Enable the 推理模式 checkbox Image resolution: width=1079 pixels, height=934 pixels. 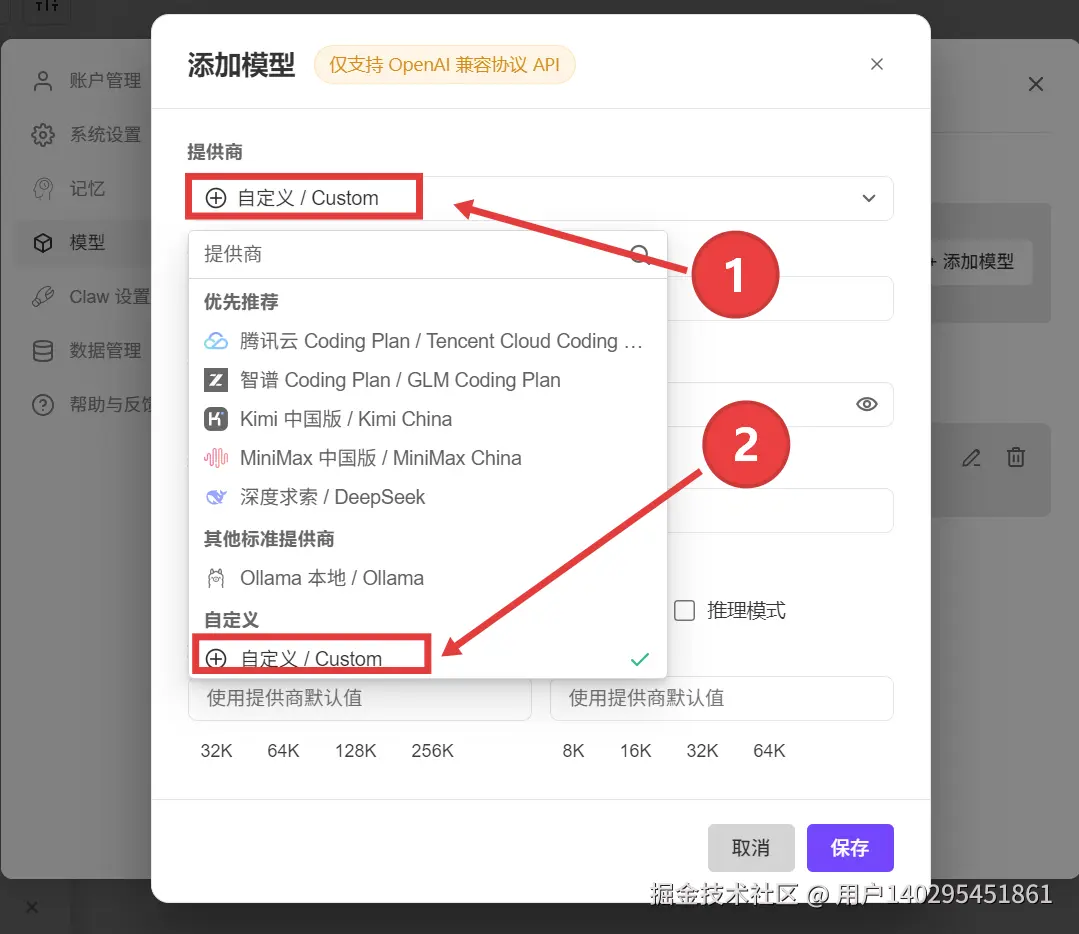[685, 610]
